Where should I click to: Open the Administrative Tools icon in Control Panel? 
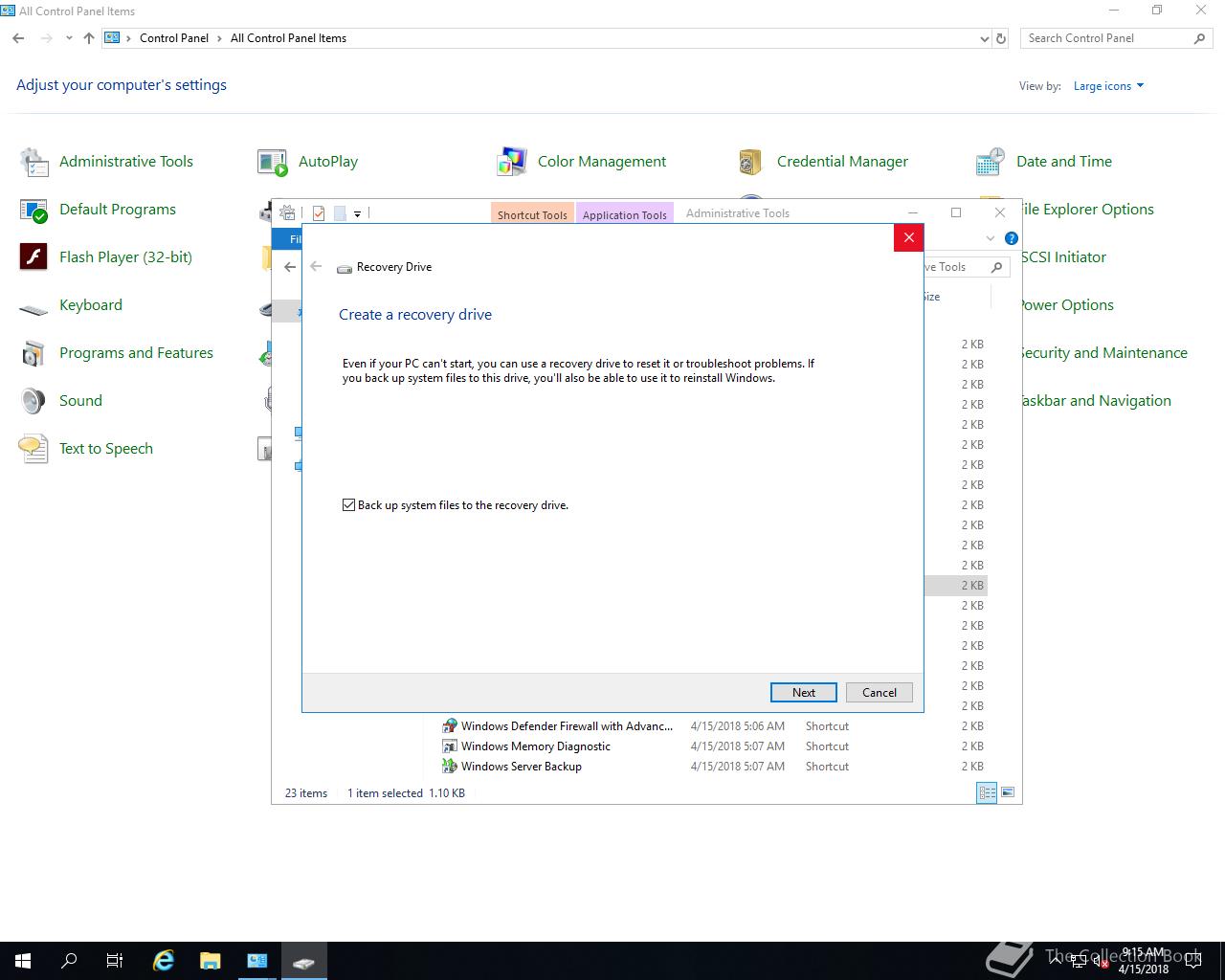(34, 162)
